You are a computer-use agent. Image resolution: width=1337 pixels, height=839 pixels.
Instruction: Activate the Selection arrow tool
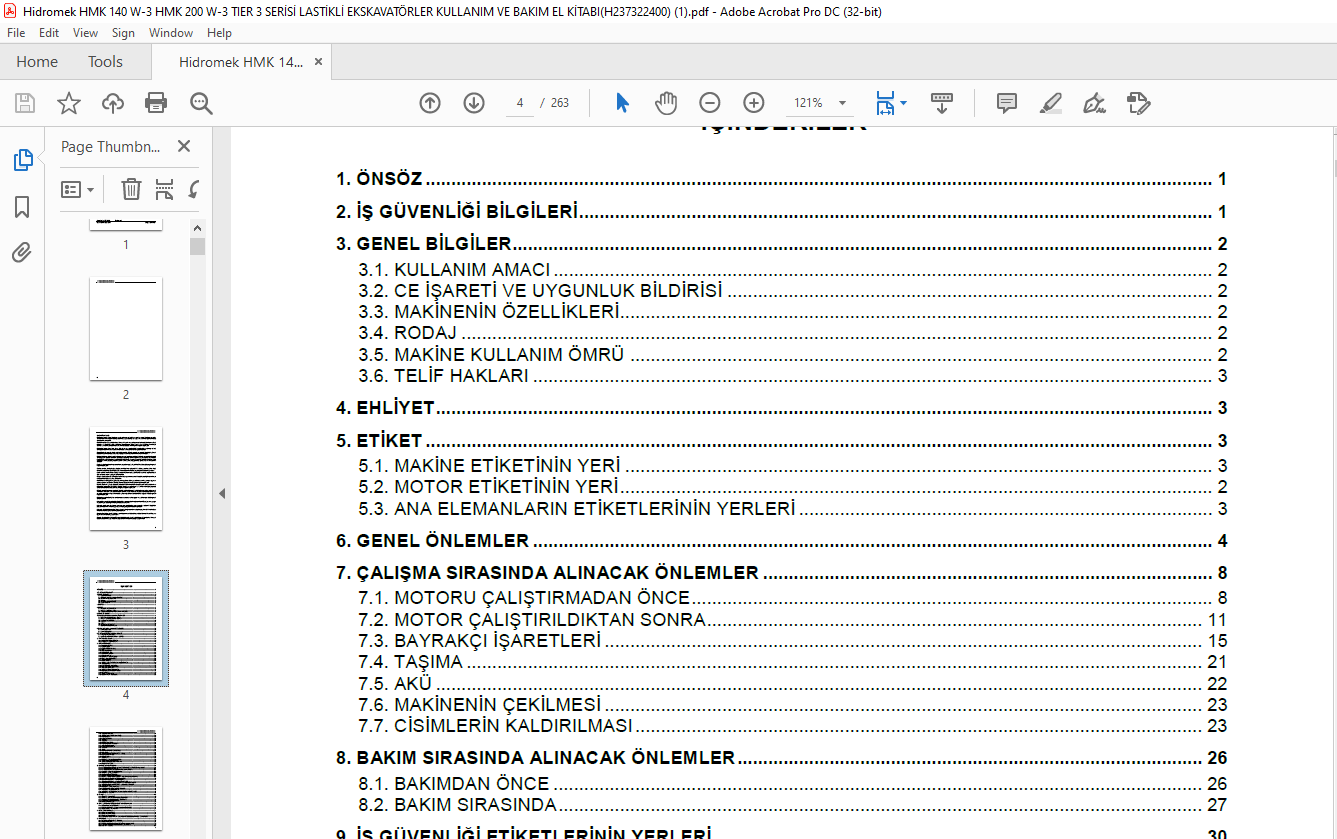pyautogui.click(x=622, y=103)
